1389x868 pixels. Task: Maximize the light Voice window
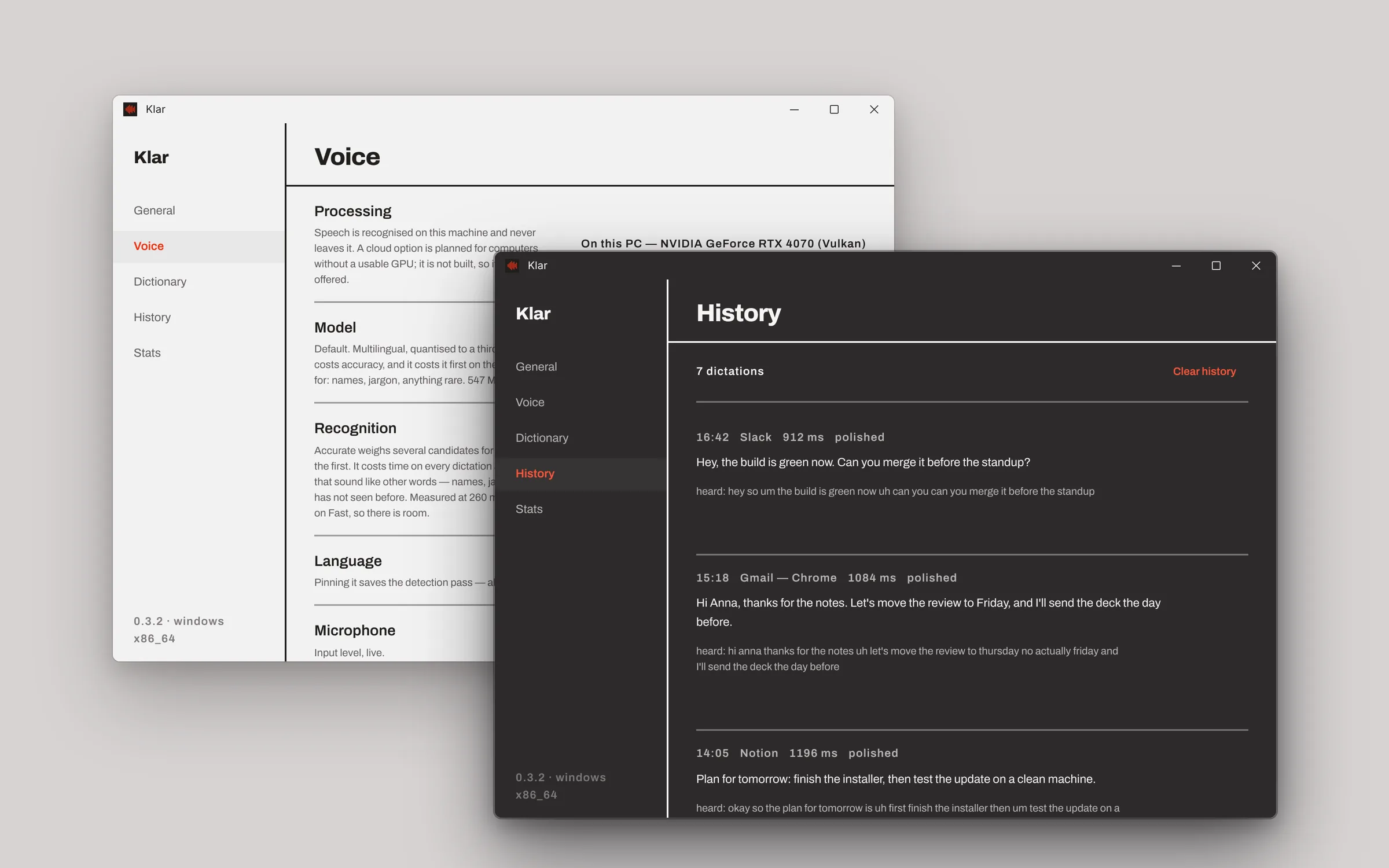tap(834, 109)
